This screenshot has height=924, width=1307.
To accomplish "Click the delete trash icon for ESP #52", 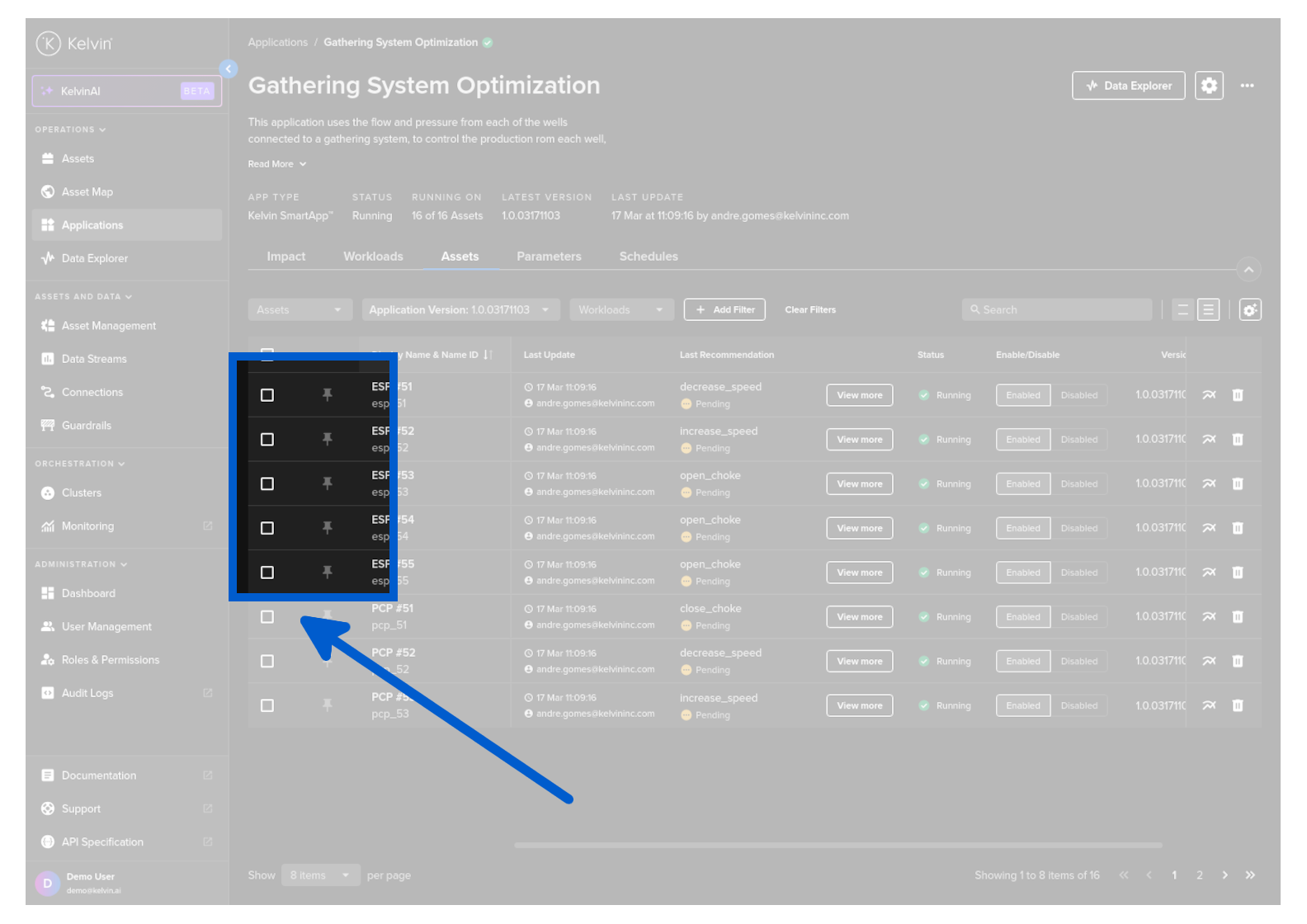I will pyautogui.click(x=1237, y=440).
